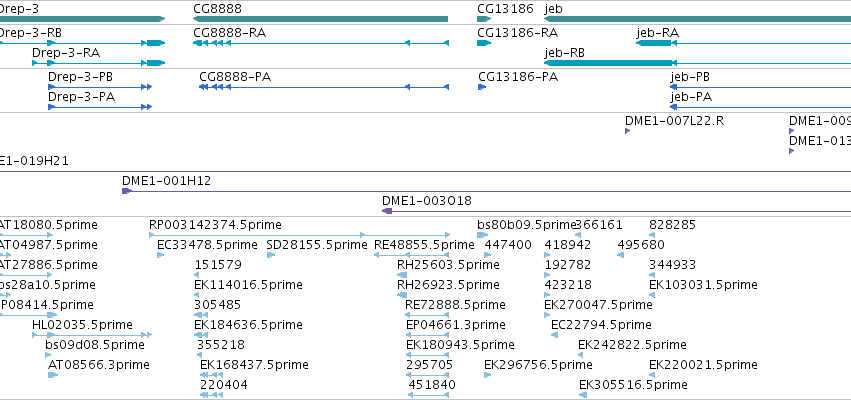
Task: Select the SD28155.5prime EST arrow
Action: click(x=271, y=255)
